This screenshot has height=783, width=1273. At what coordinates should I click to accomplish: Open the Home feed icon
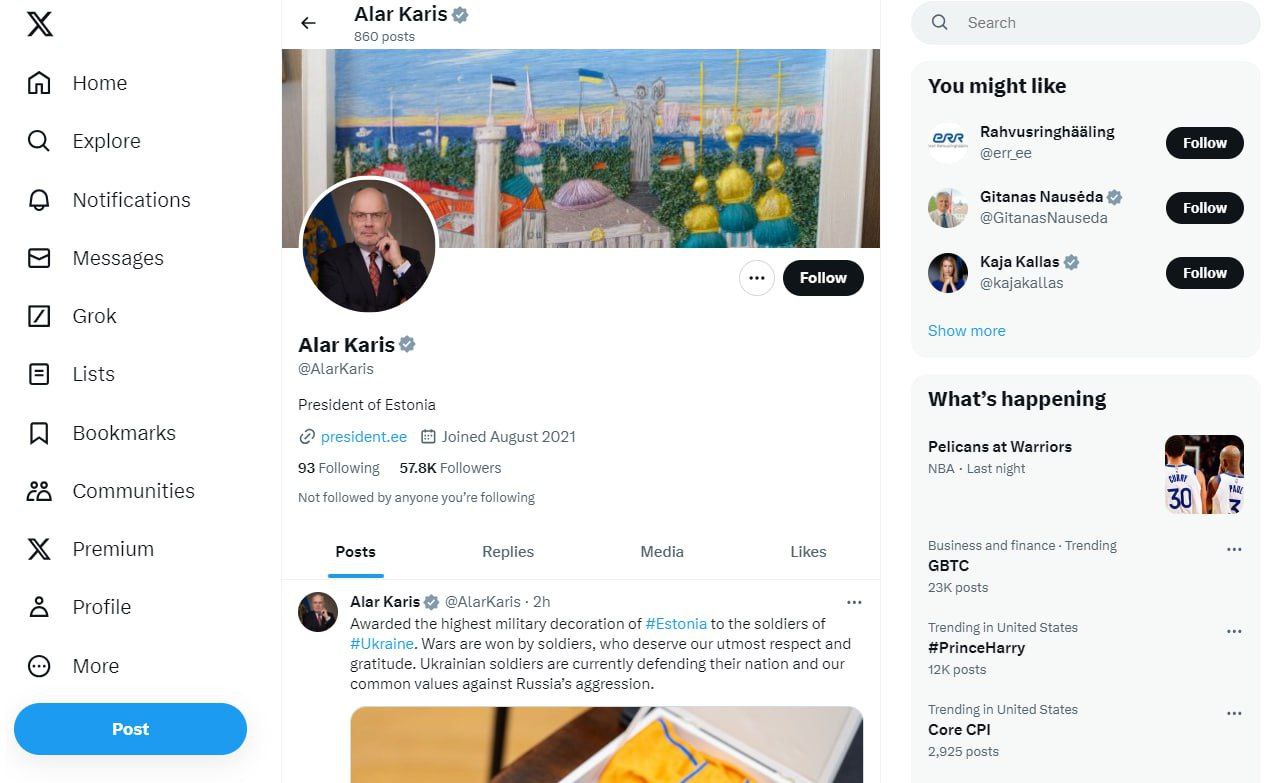(x=39, y=83)
